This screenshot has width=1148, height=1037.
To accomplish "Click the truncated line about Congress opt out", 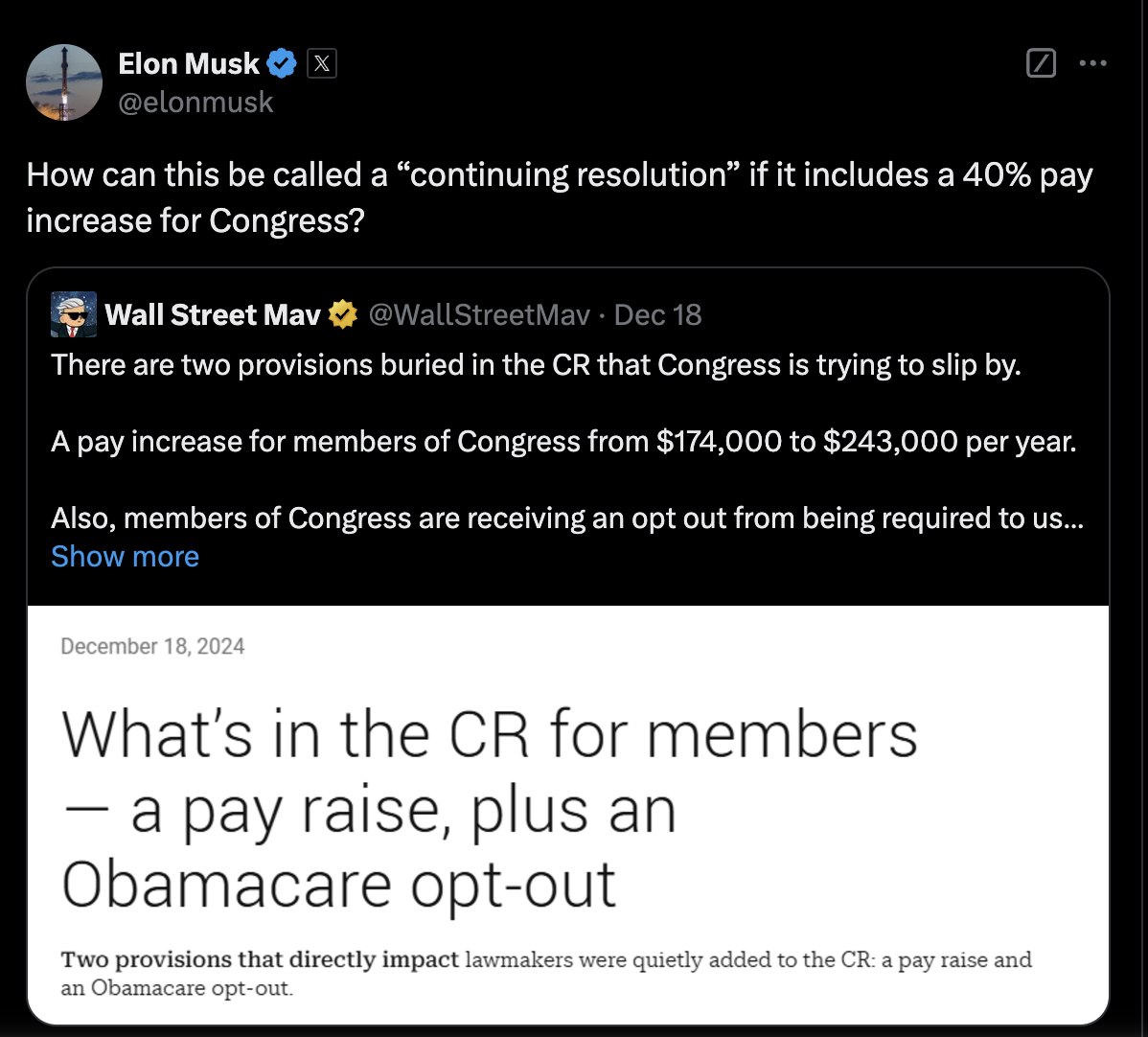I will (x=567, y=518).
